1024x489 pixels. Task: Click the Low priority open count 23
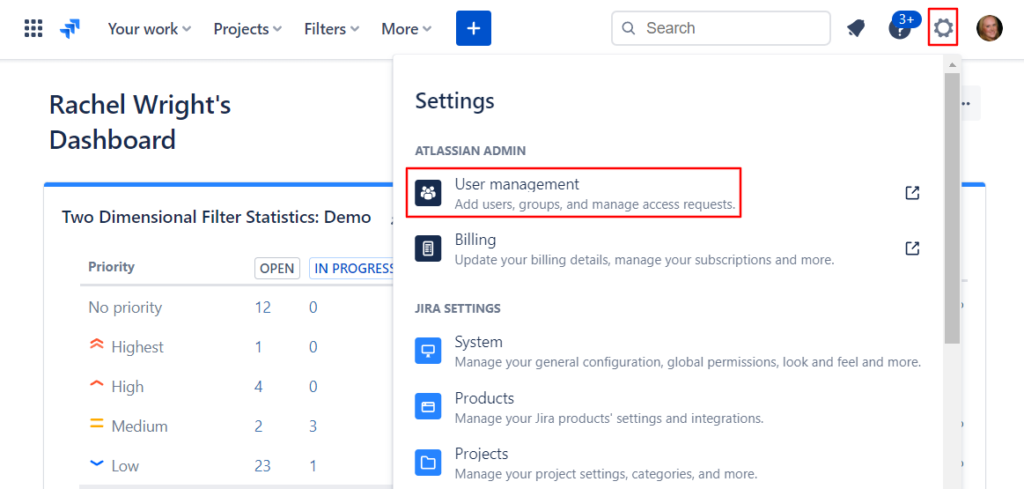coord(263,465)
